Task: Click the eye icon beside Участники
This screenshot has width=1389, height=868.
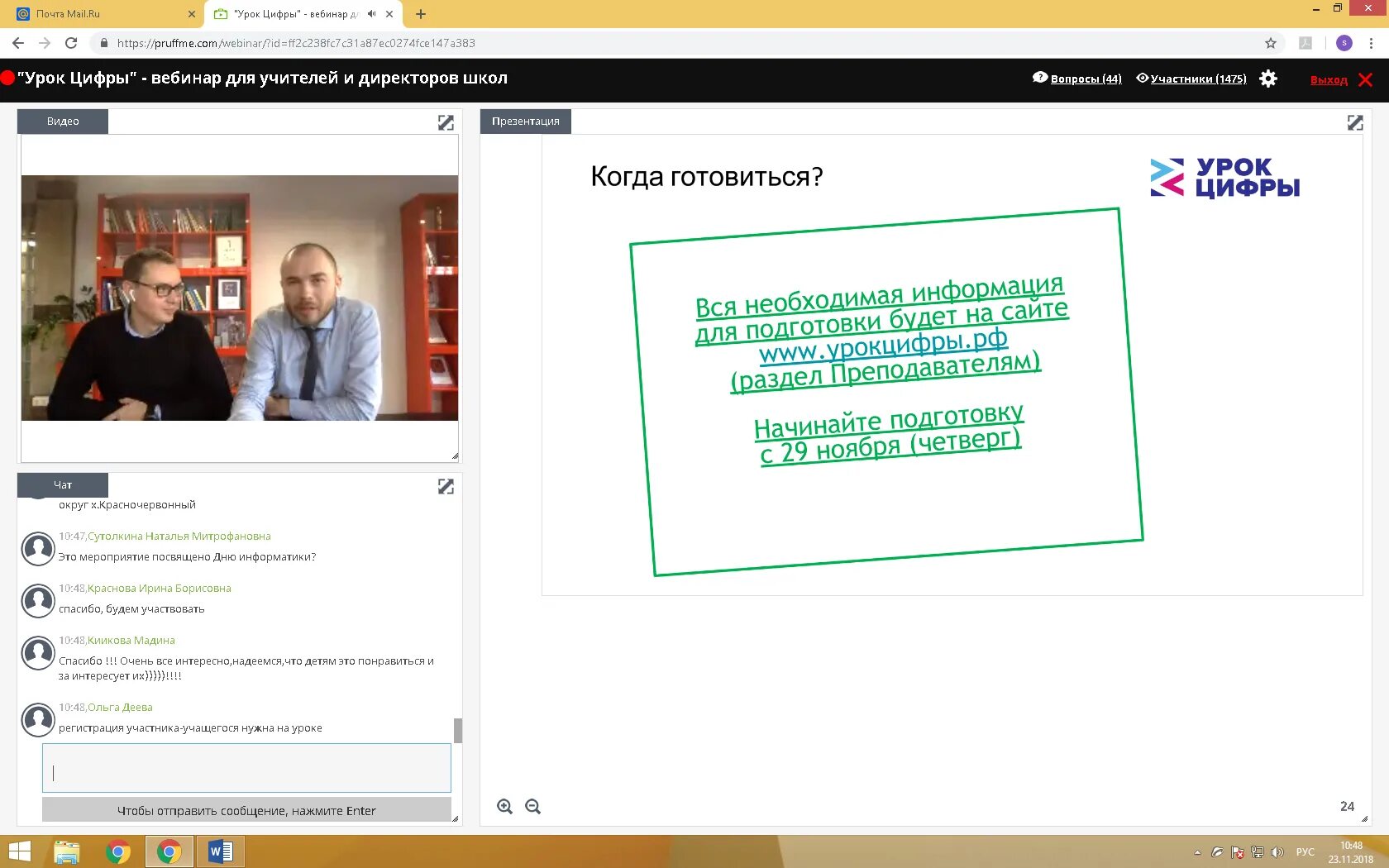Action: (1143, 78)
